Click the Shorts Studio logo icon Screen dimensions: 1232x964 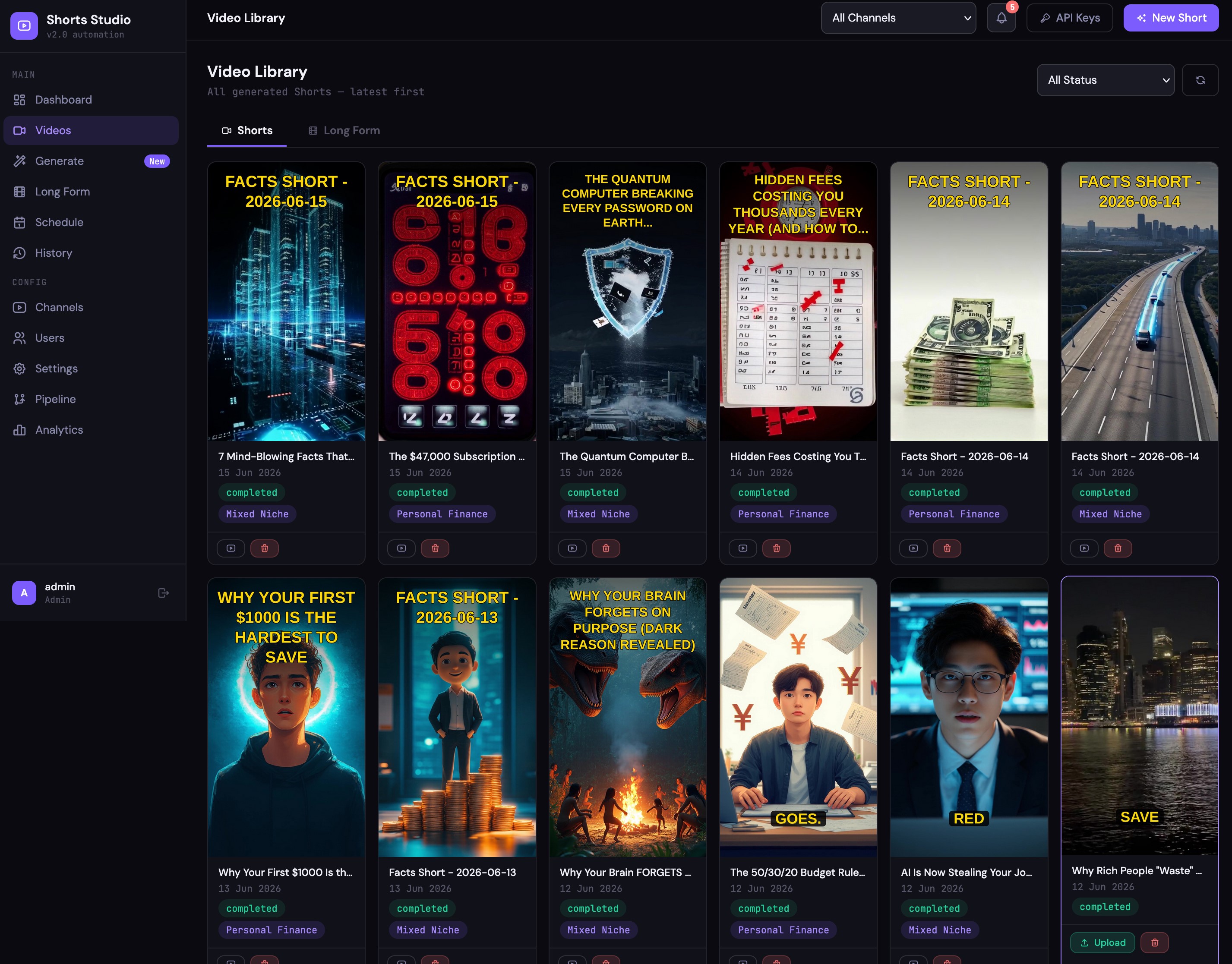pos(24,26)
